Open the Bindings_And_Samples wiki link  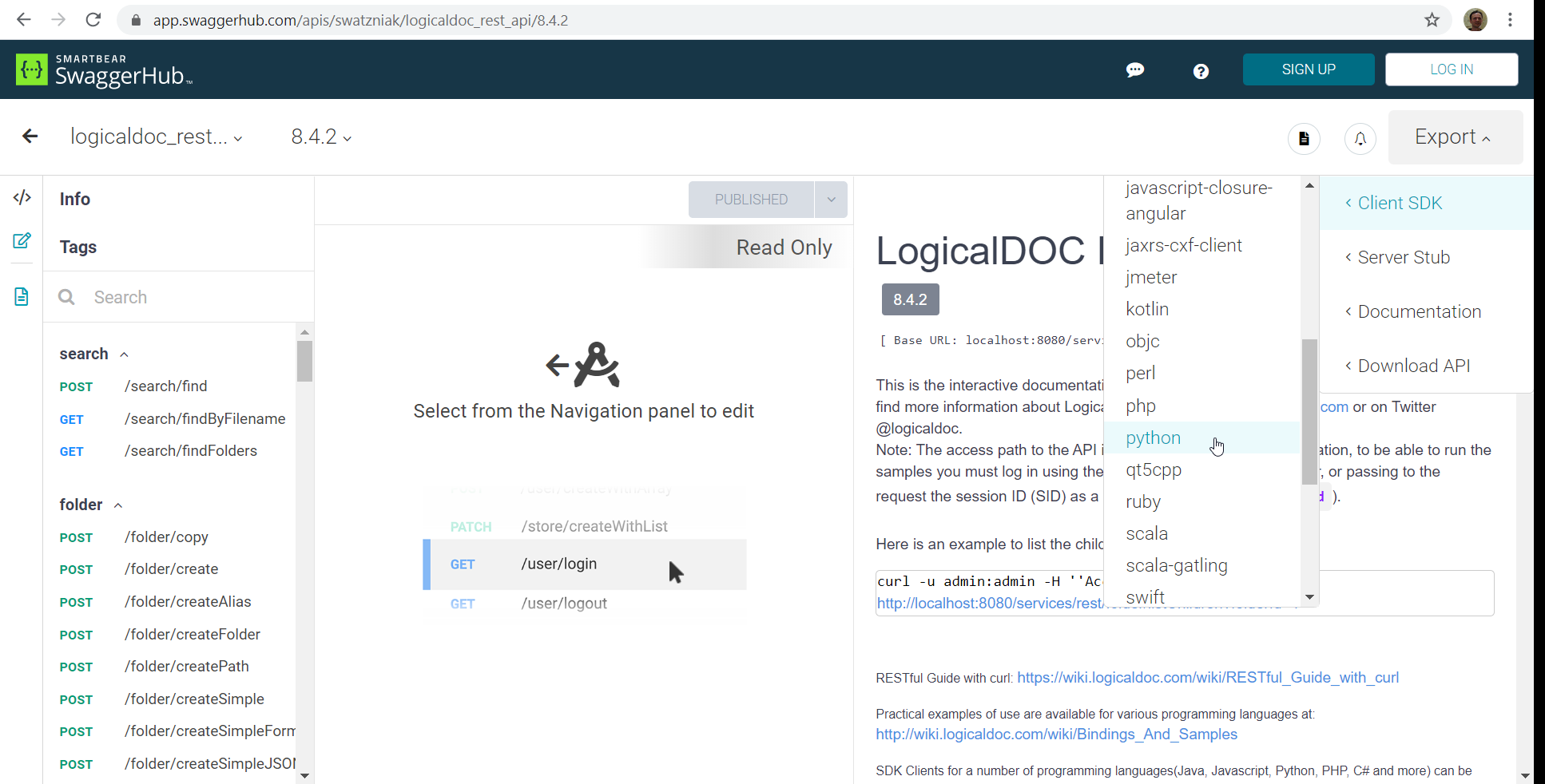point(1056,734)
